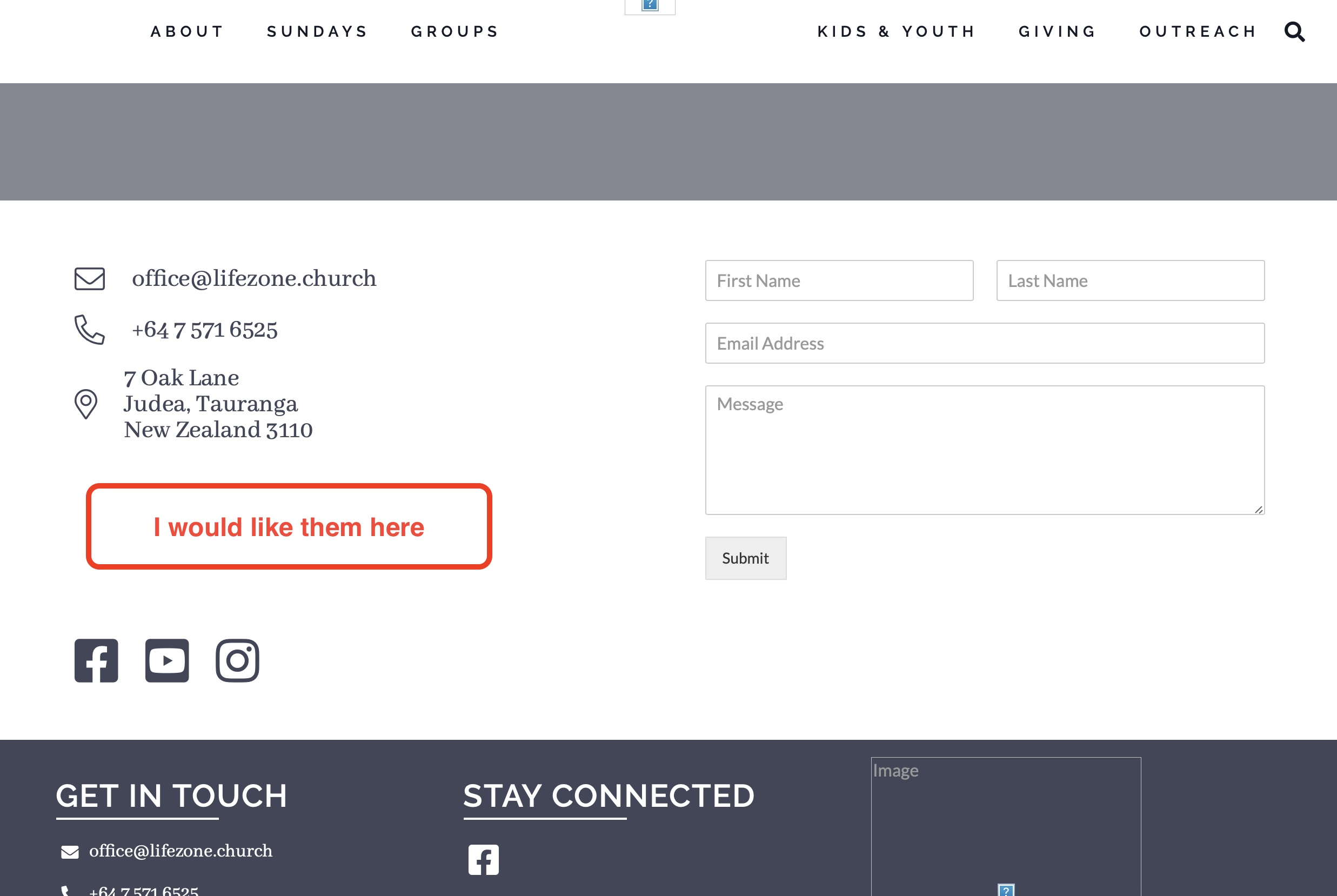Go to the Groups menu item

(x=456, y=31)
